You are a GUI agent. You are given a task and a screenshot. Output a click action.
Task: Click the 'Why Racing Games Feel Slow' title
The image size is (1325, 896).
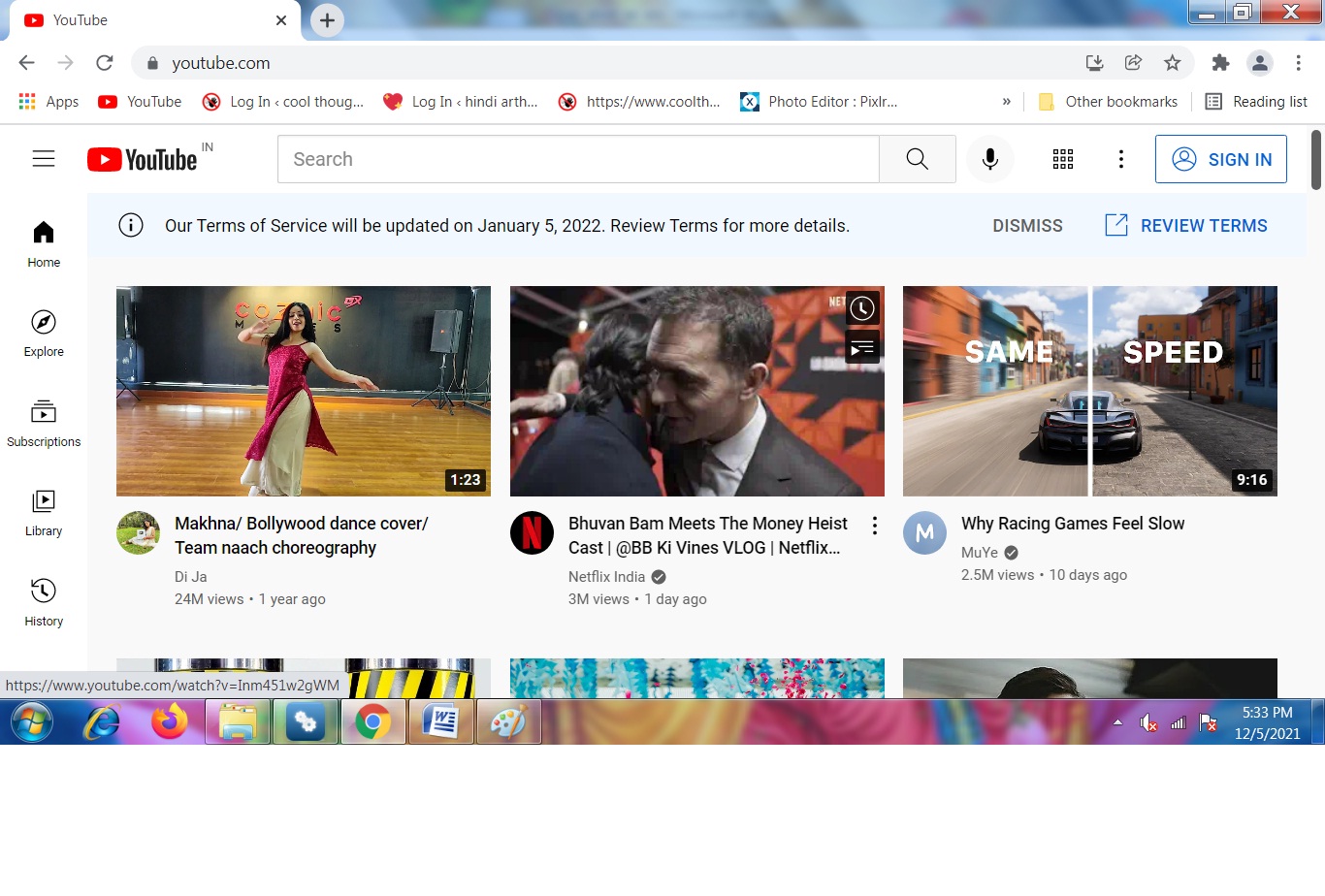click(1073, 524)
